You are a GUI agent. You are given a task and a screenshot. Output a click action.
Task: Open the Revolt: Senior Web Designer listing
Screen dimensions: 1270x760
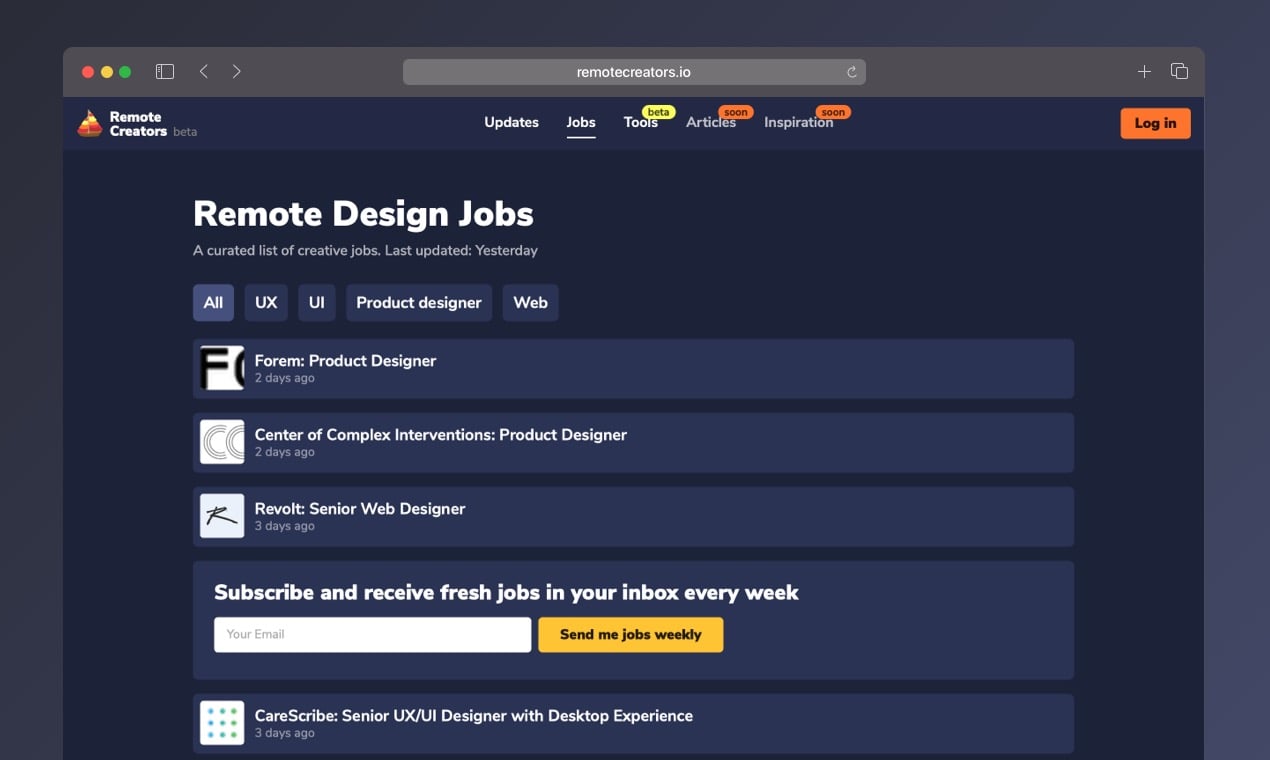tap(360, 509)
